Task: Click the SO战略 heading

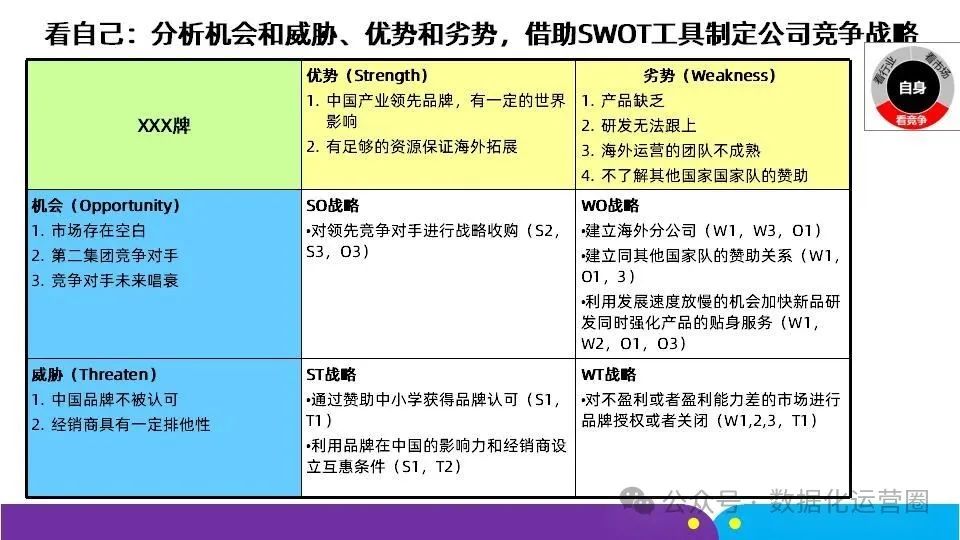Action: [332, 206]
